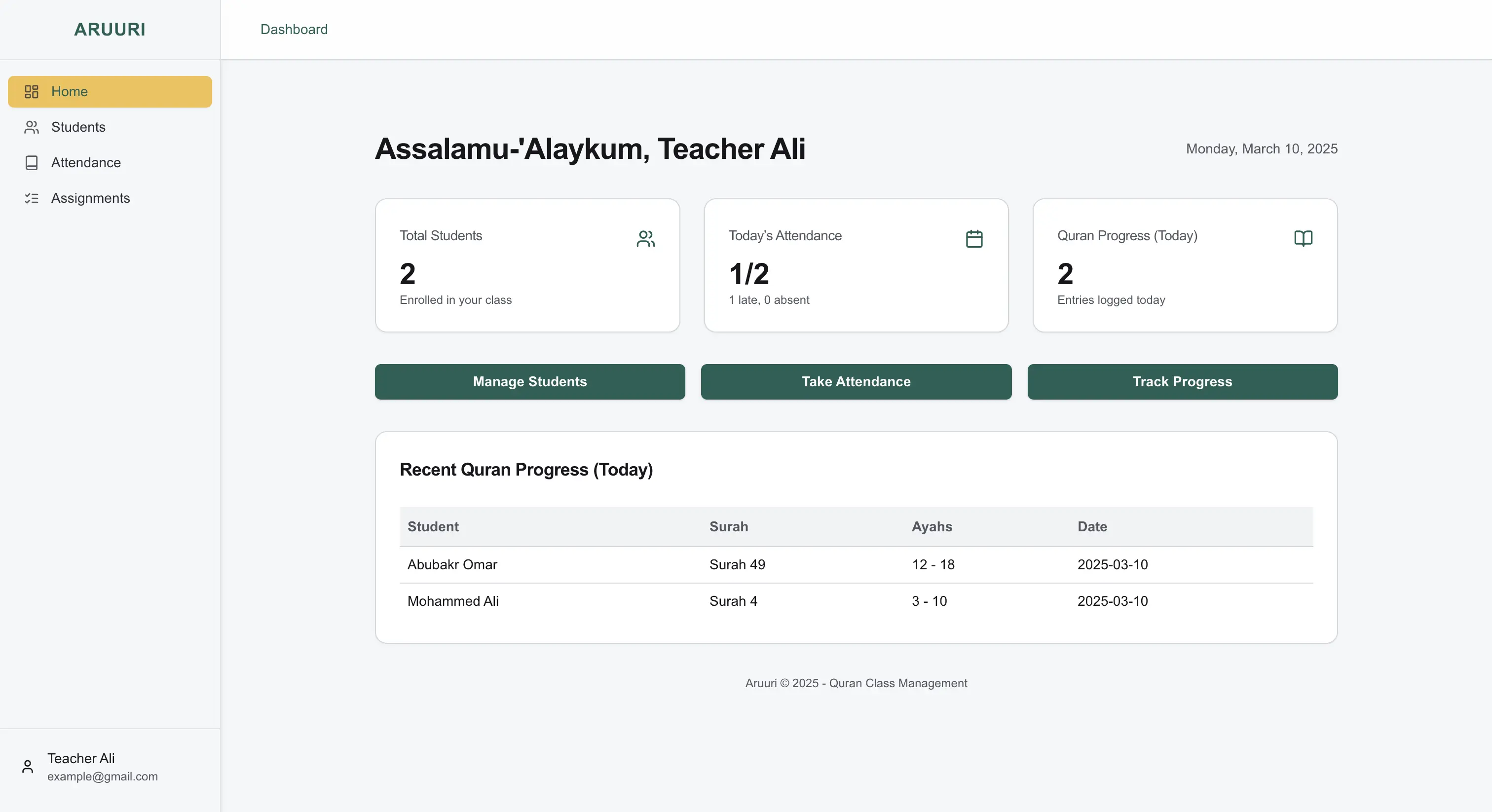The width and height of the screenshot is (1492, 812).
Task: Select the Dashboard tab at the top
Action: coord(294,29)
